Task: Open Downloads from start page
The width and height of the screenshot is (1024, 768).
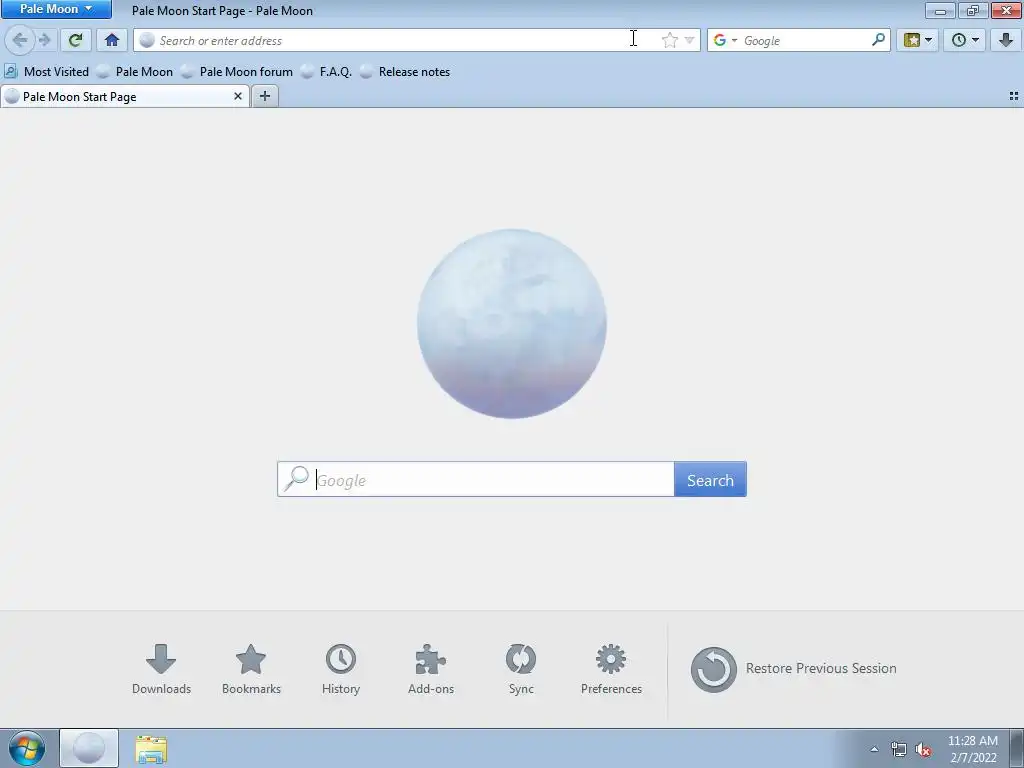Action: click(x=161, y=669)
